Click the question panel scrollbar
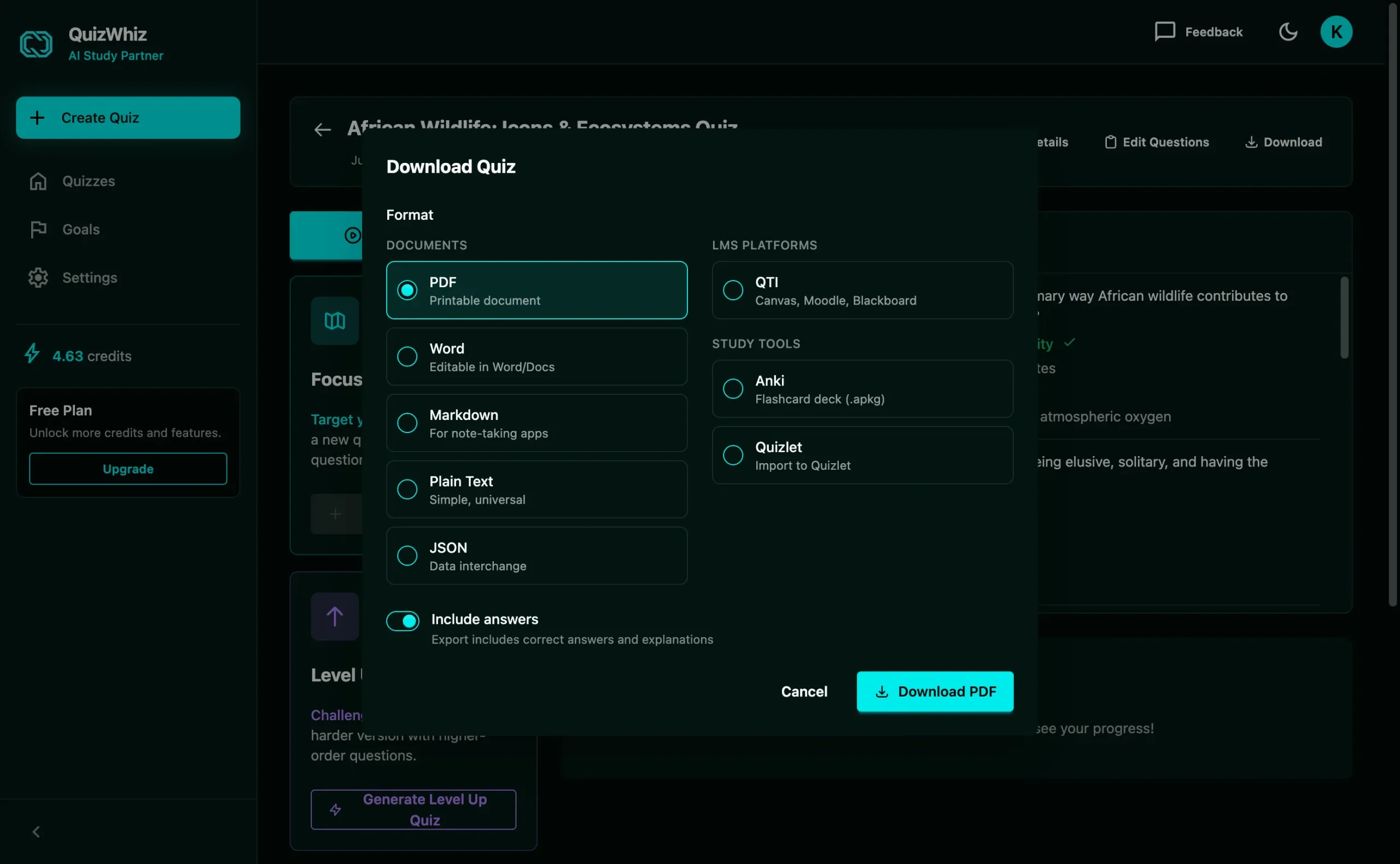The image size is (1400, 864). (x=1344, y=318)
